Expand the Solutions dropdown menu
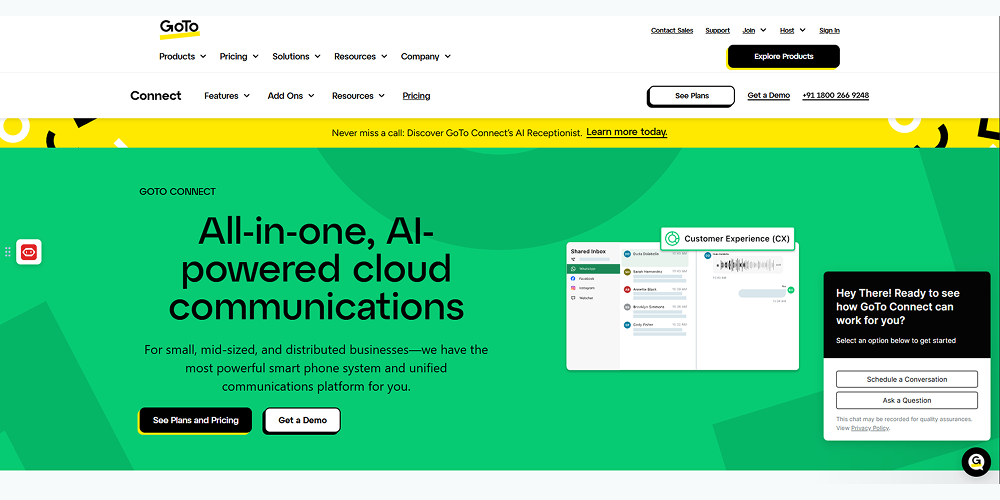 click(x=296, y=56)
